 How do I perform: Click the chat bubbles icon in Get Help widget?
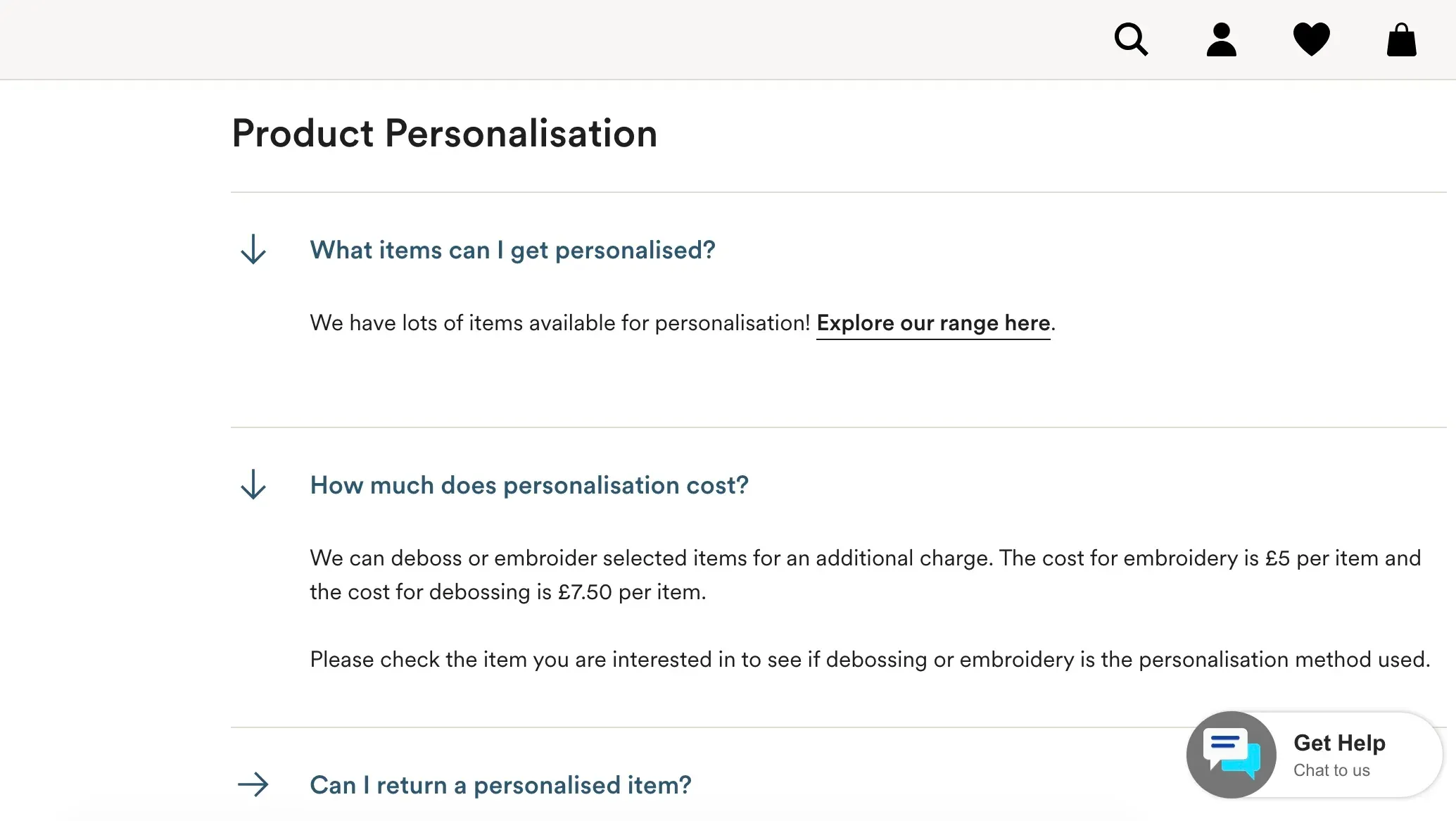pyautogui.click(x=1230, y=754)
